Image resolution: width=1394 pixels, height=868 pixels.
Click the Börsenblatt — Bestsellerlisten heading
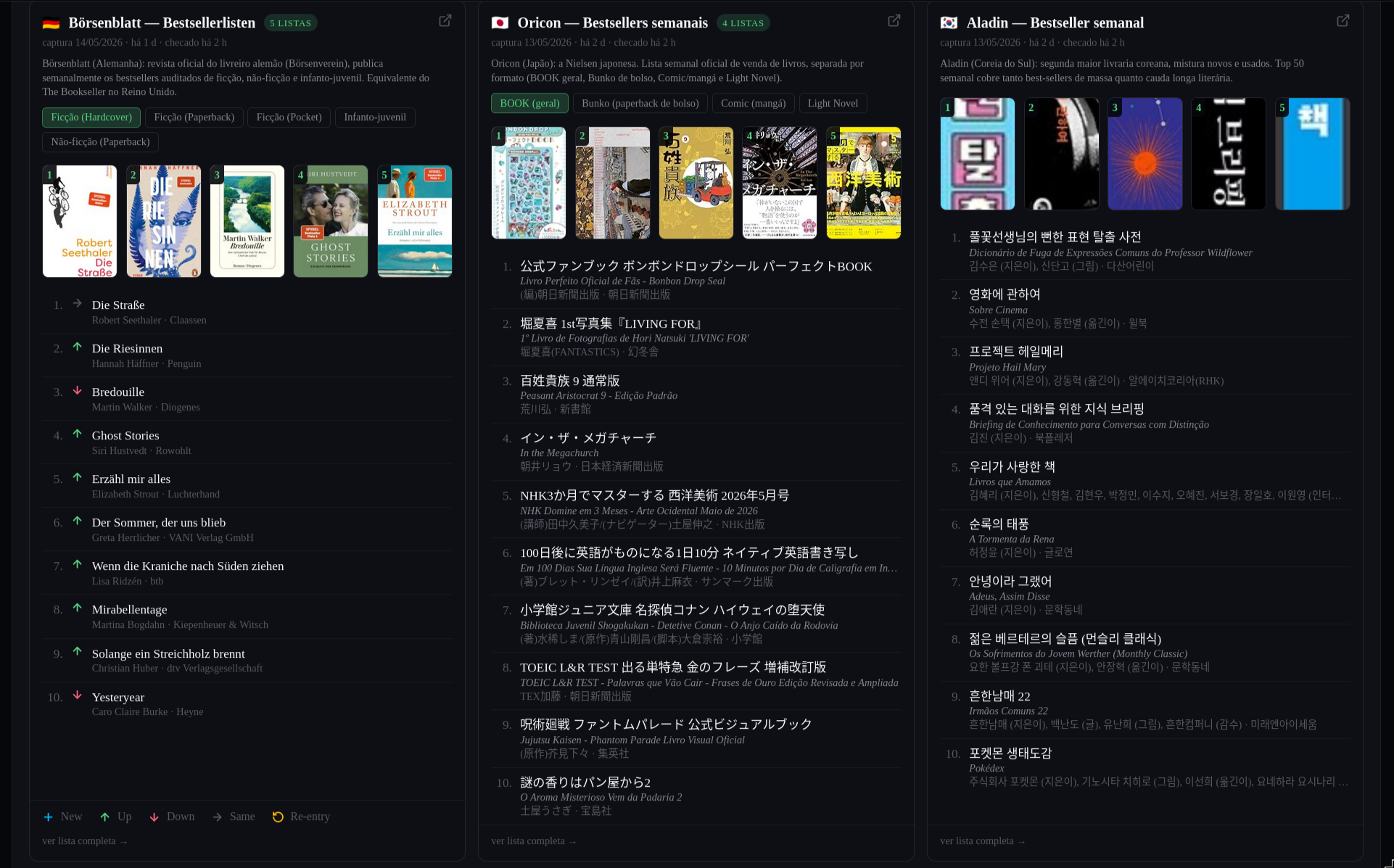point(162,23)
